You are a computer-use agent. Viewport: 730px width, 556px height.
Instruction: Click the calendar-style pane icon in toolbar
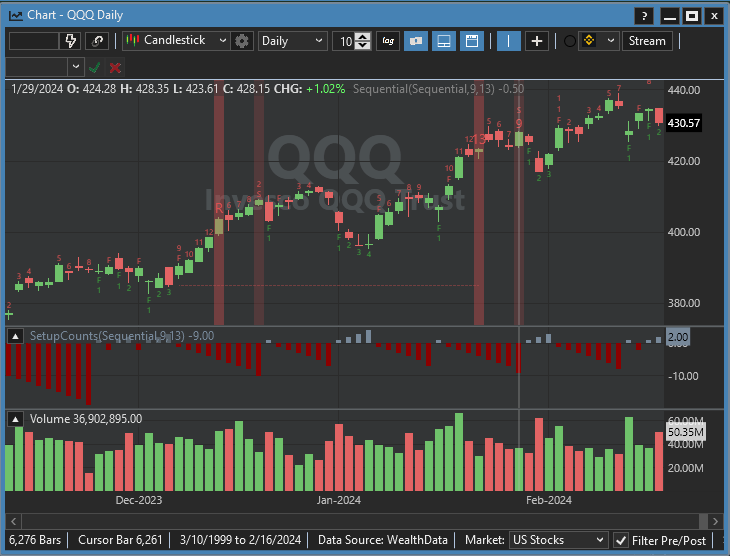(472, 41)
